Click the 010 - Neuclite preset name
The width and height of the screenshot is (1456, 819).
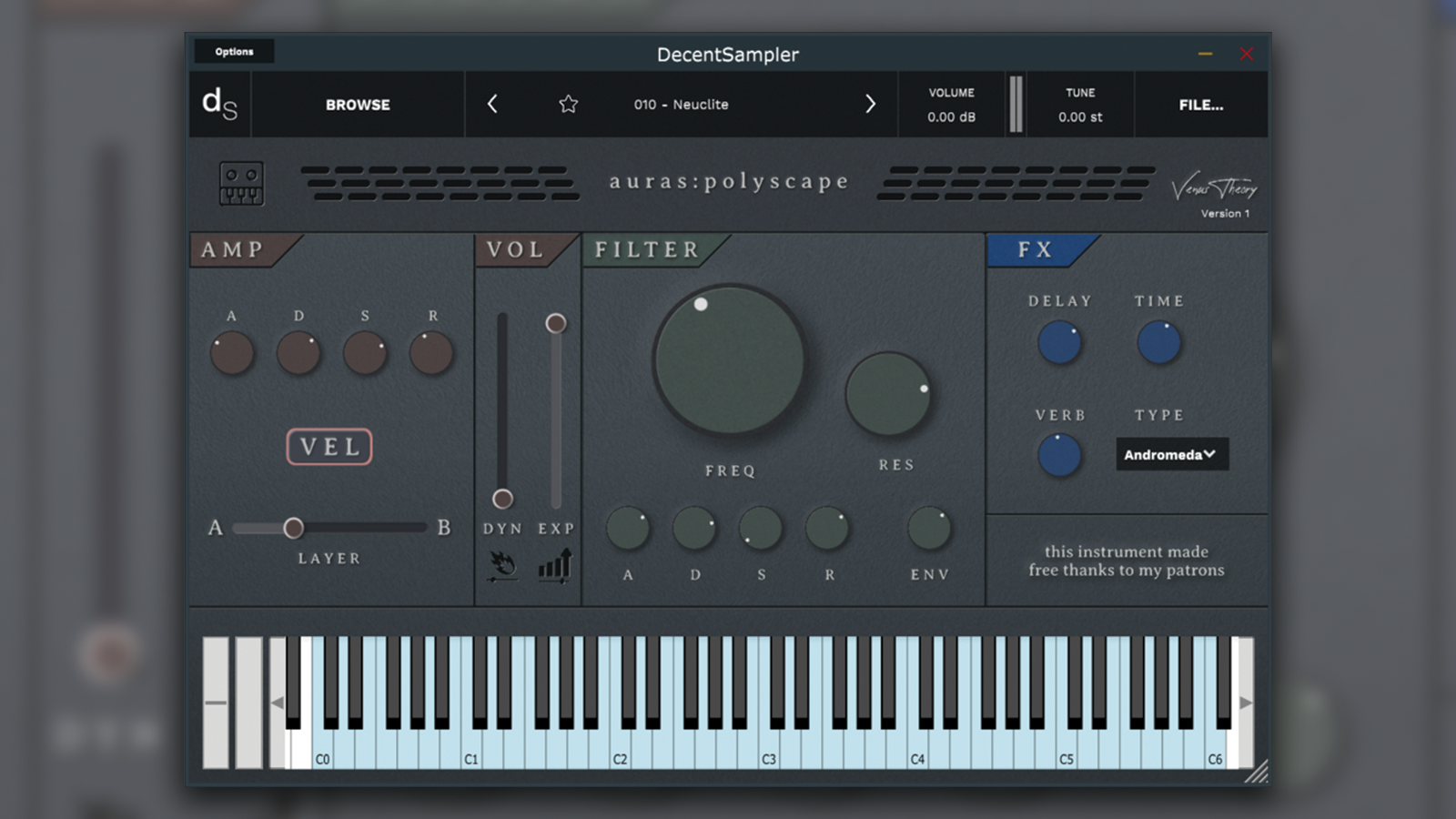point(682,105)
